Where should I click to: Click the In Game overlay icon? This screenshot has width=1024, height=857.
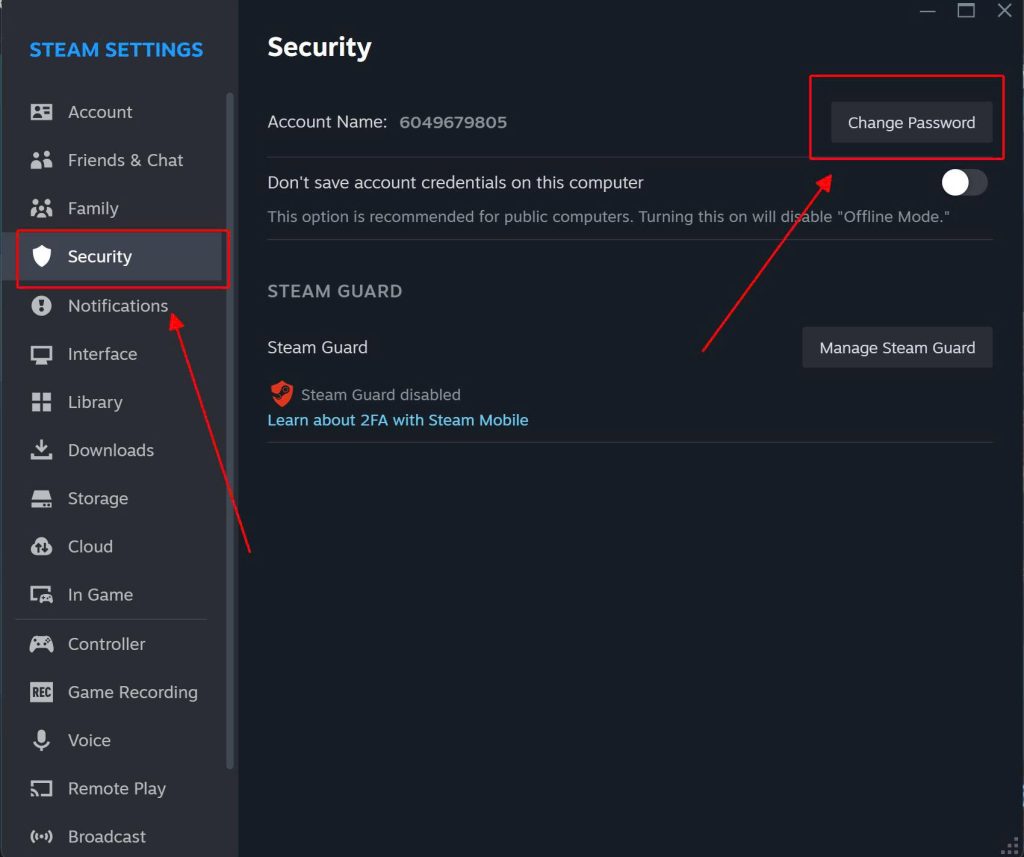(x=41, y=595)
